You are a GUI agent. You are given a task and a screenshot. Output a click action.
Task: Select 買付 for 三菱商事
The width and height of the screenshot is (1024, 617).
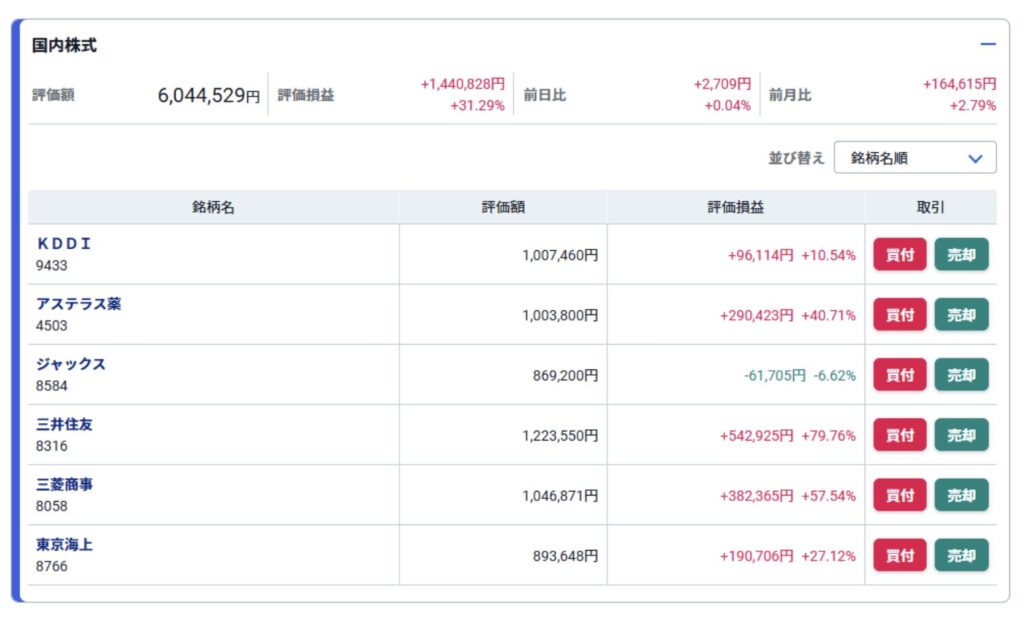point(899,495)
